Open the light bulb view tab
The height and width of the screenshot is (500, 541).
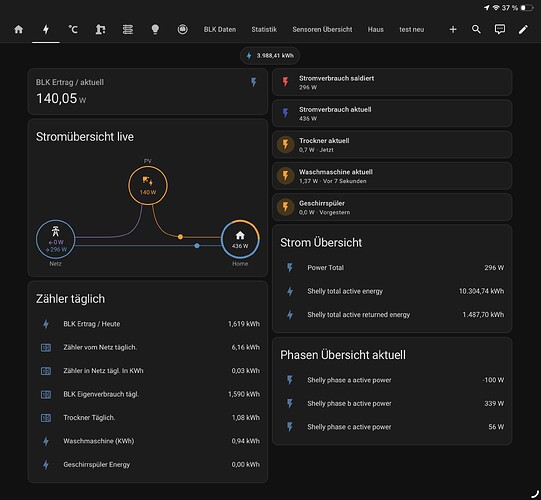coord(155,30)
